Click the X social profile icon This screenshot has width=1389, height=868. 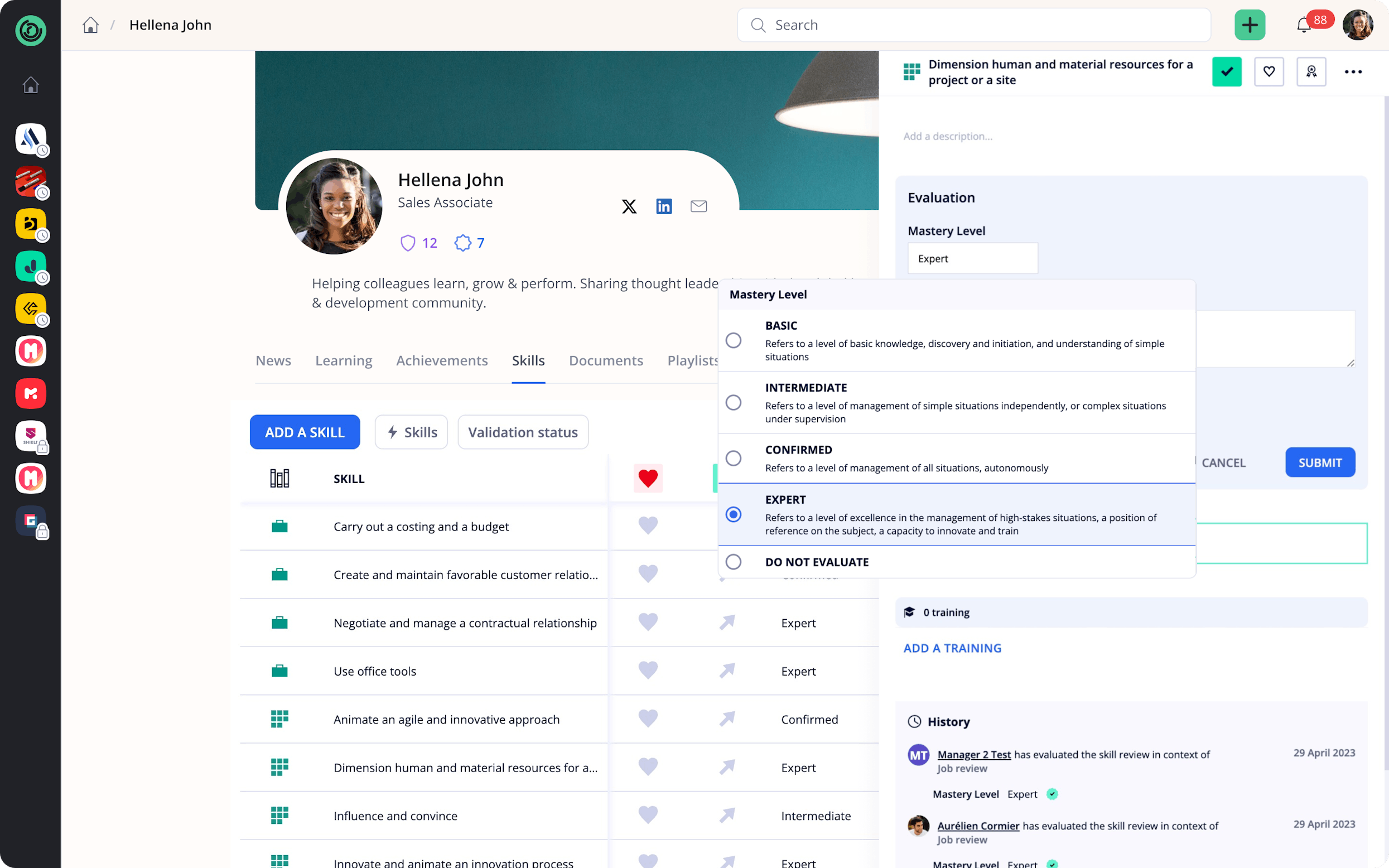pyautogui.click(x=629, y=206)
